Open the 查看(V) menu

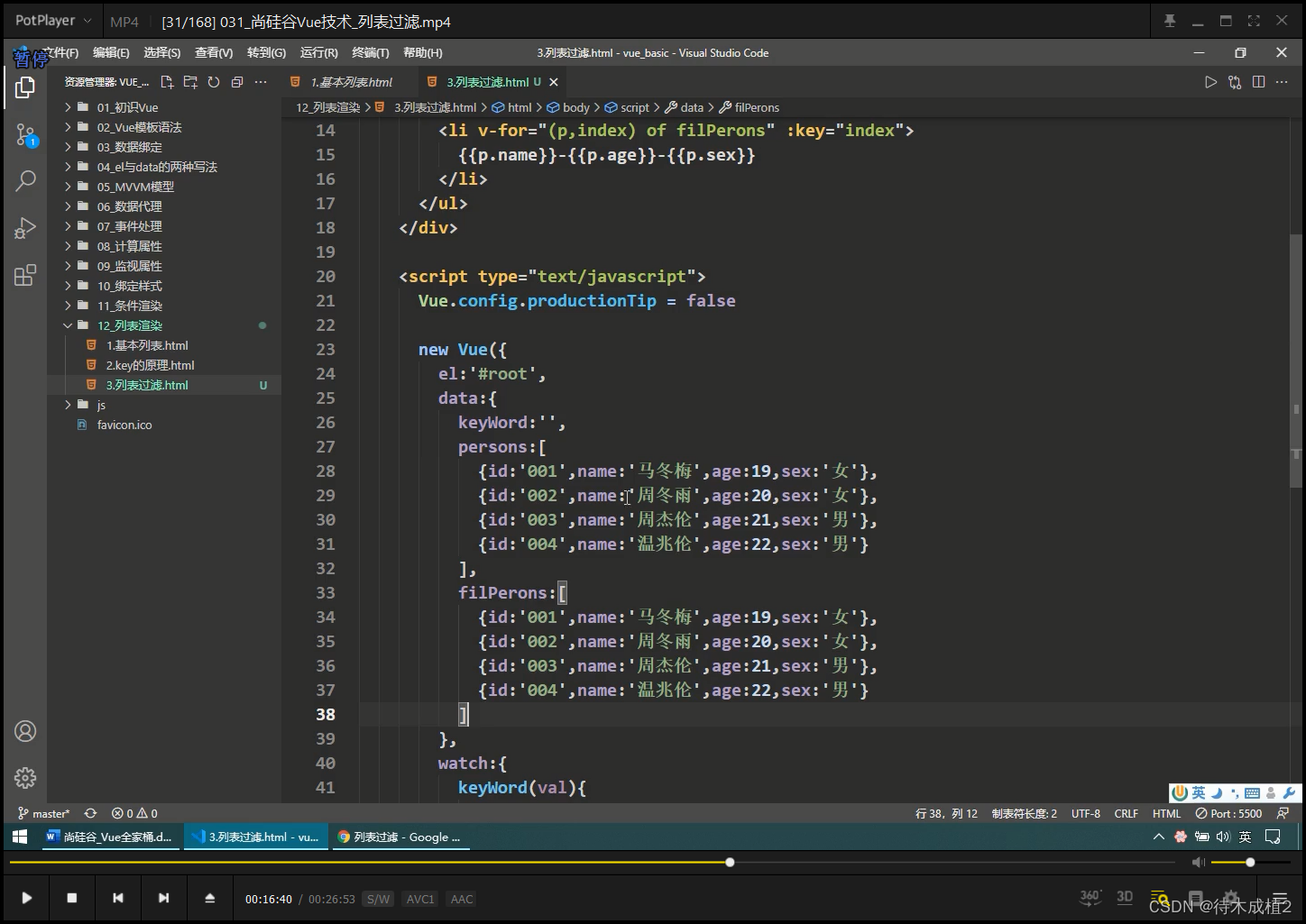[214, 53]
